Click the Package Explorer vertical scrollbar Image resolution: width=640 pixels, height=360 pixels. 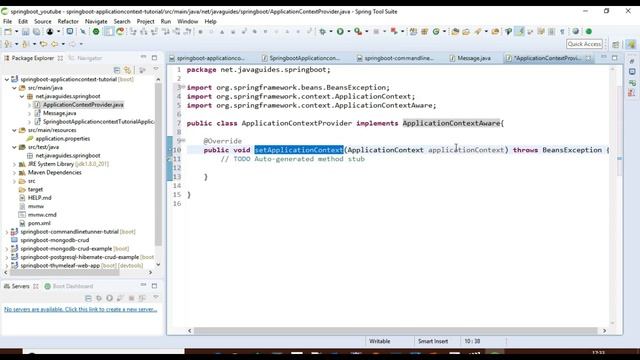click(x=158, y=163)
